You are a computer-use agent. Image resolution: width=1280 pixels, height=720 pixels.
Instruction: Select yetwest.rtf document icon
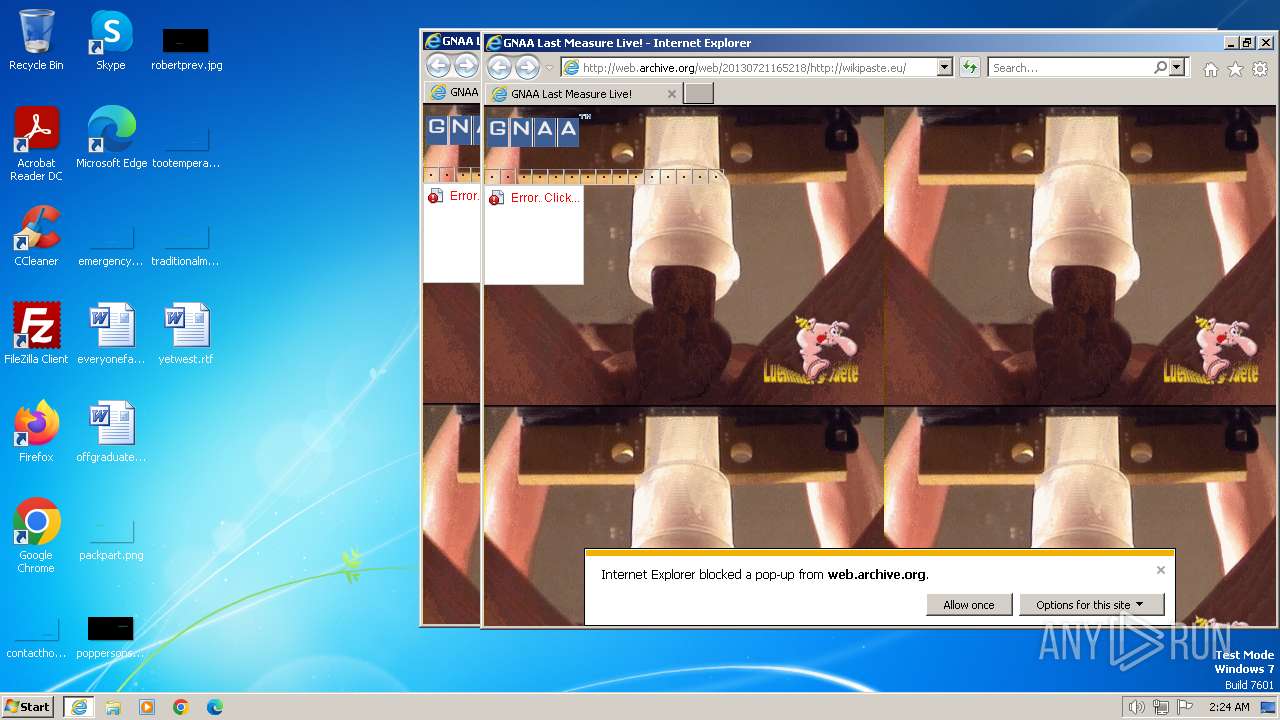[186, 334]
